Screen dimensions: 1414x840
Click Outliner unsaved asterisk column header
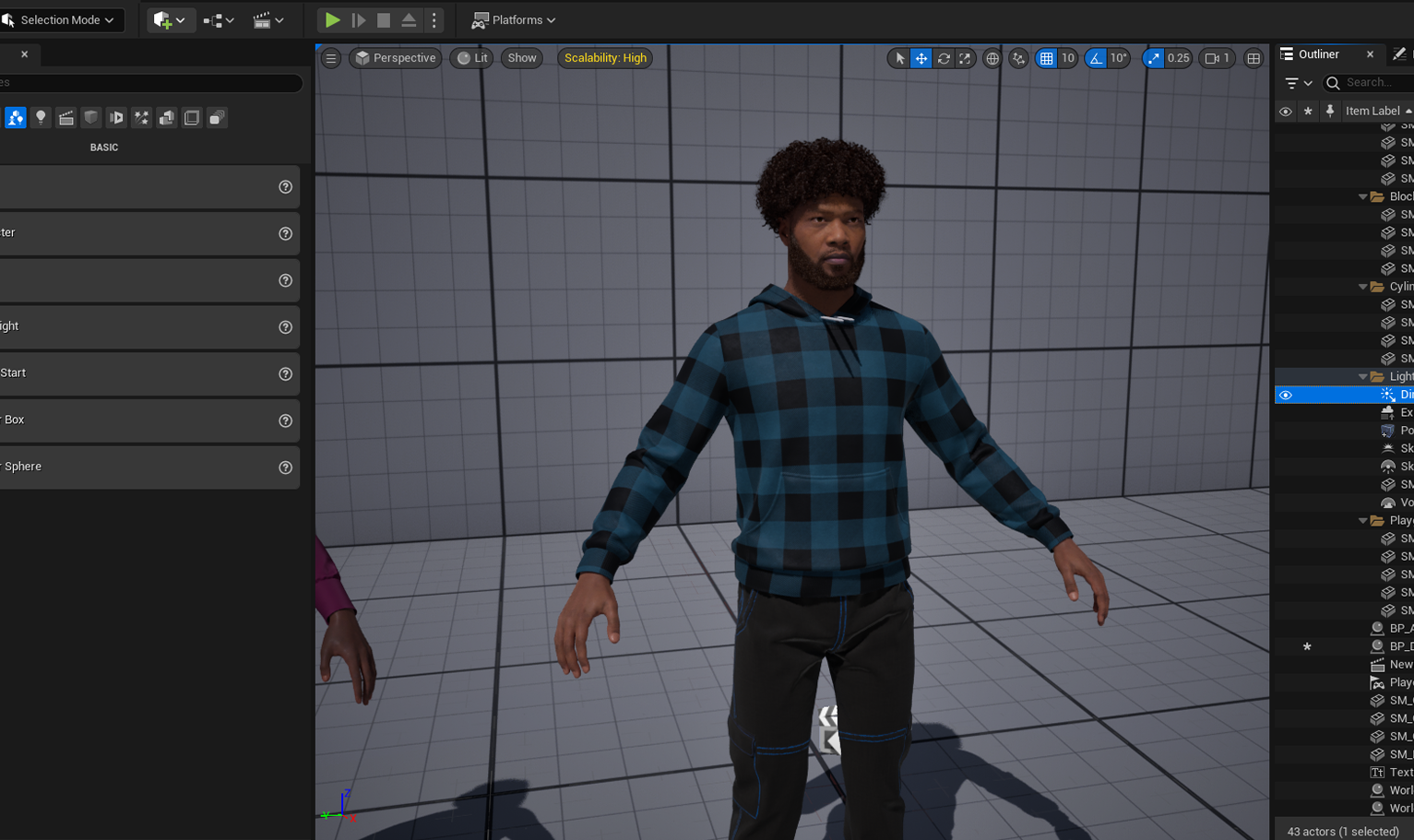point(1307,111)
